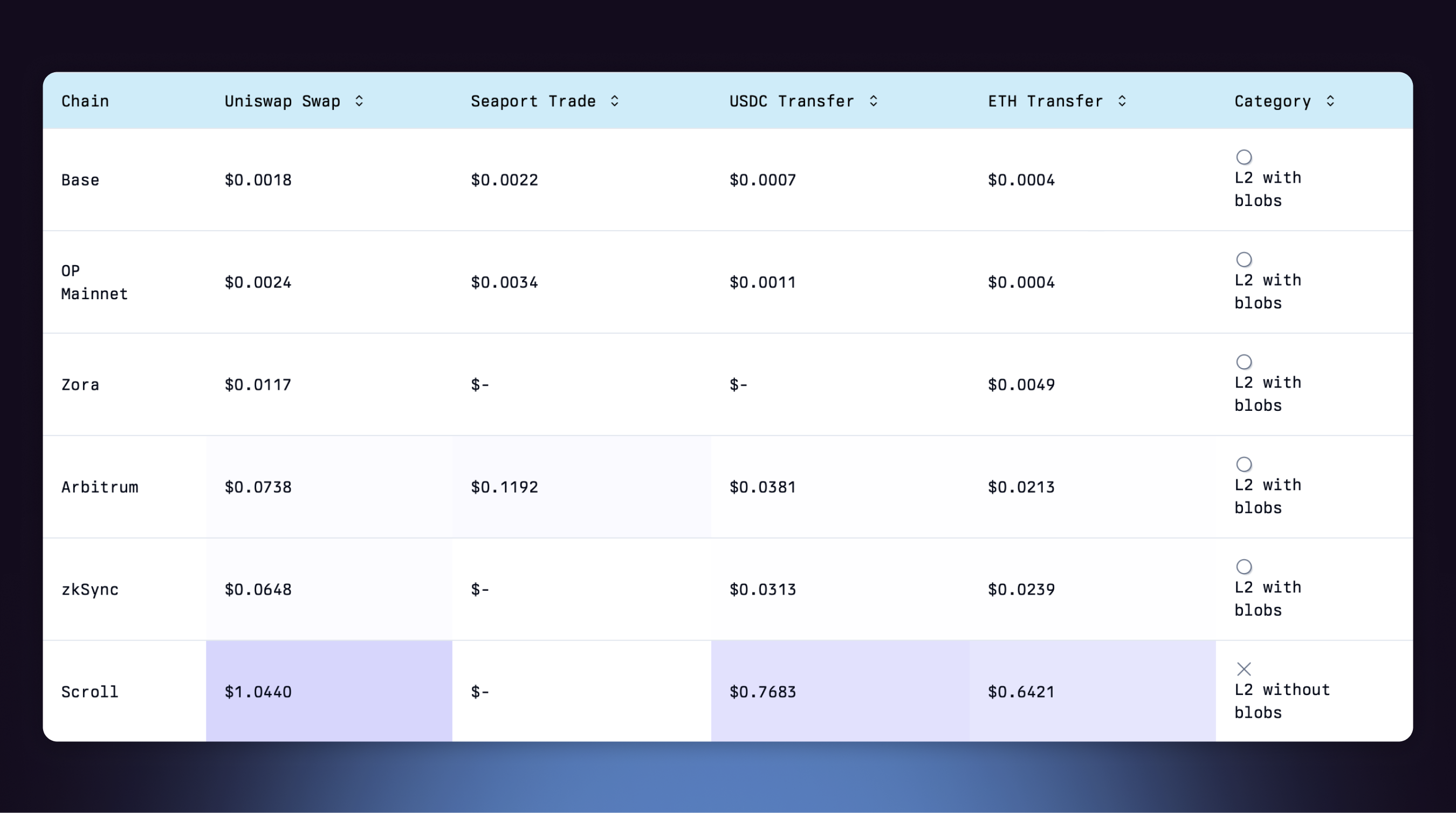Click the circle icon in Arbitrum row
Image resolution: width=1456 pixels, height=813 pixels.
[1244, 464]
